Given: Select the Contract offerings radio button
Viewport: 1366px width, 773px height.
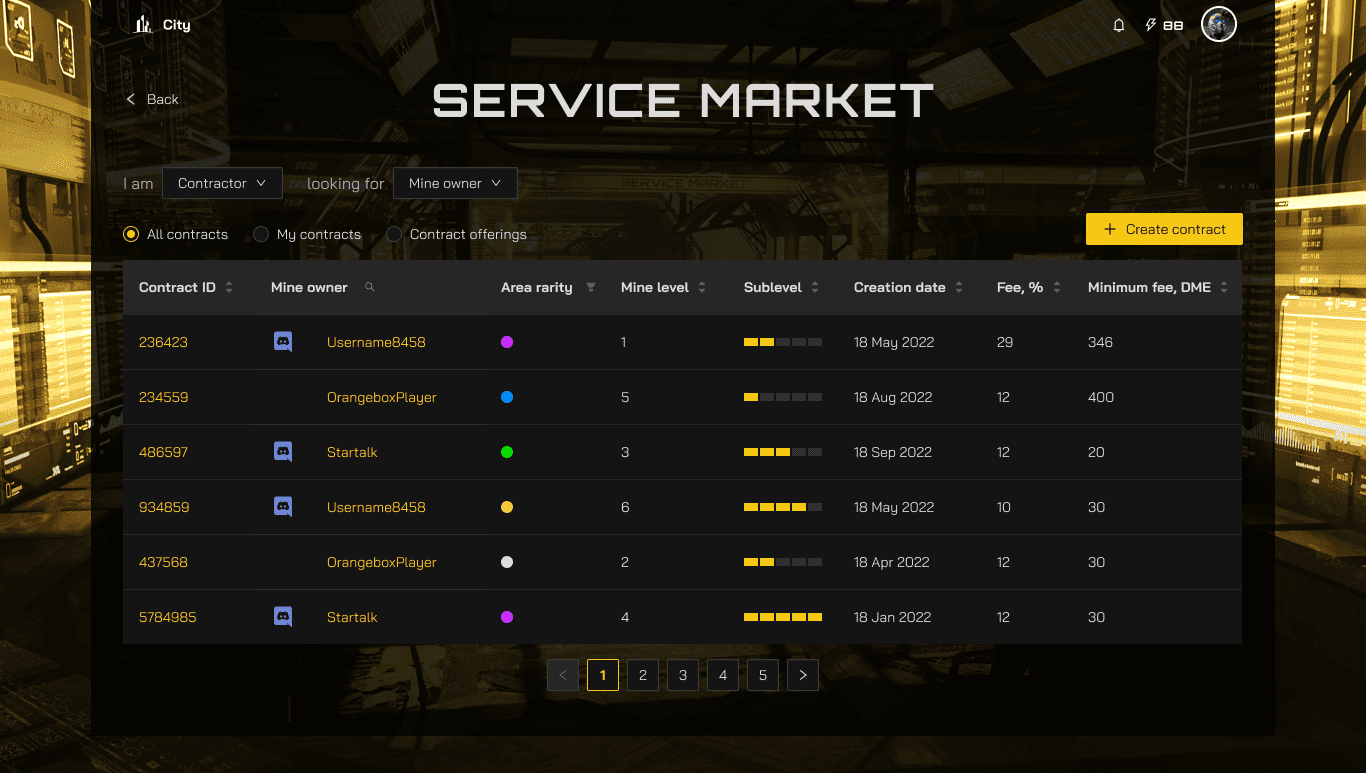Looking at the screenshot, I should [394, 234].
